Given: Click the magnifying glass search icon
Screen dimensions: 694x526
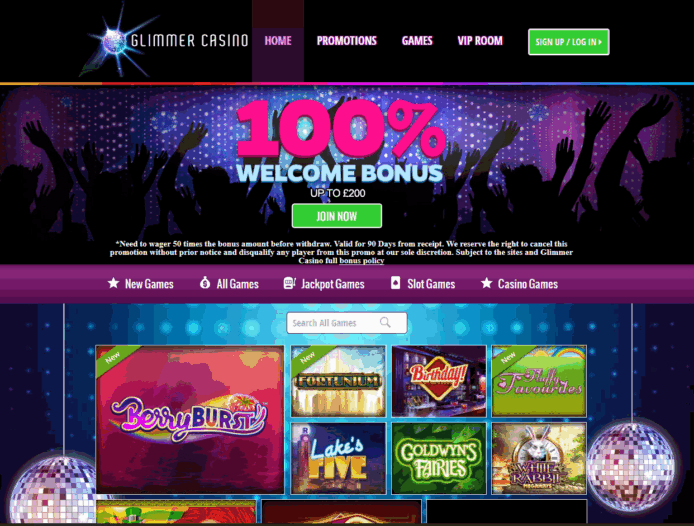Looking at the screenshot, I should 385,322.
